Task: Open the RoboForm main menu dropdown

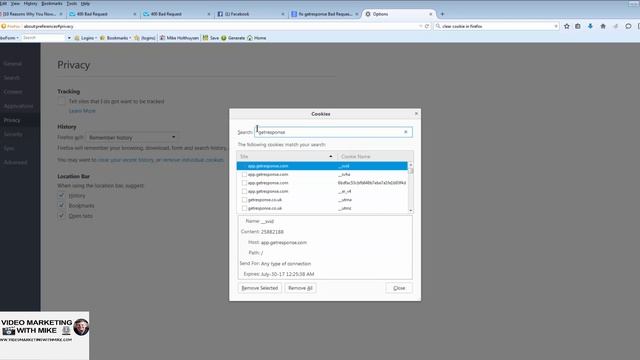Action: (x=10, y=38)
